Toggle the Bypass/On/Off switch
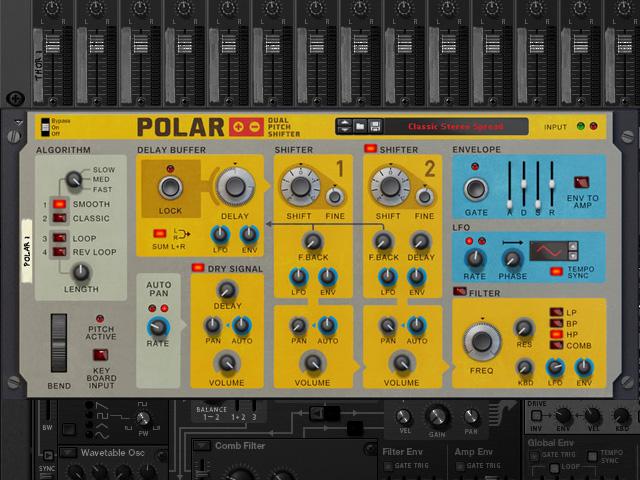This screenshot has height=480, width=640. coord(45,127)
